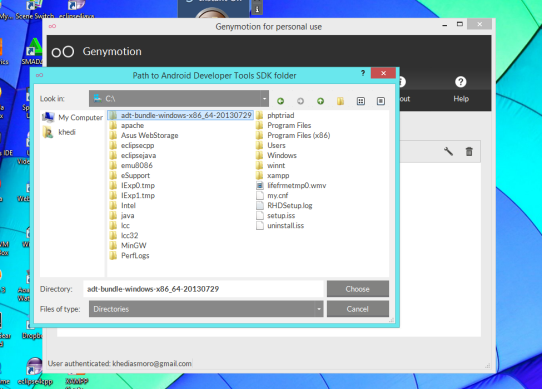Select the adt-bundle-windows-x86_64-20130729 folder
542x389 pixels.
pyautogui.click(x=180, y=115)
